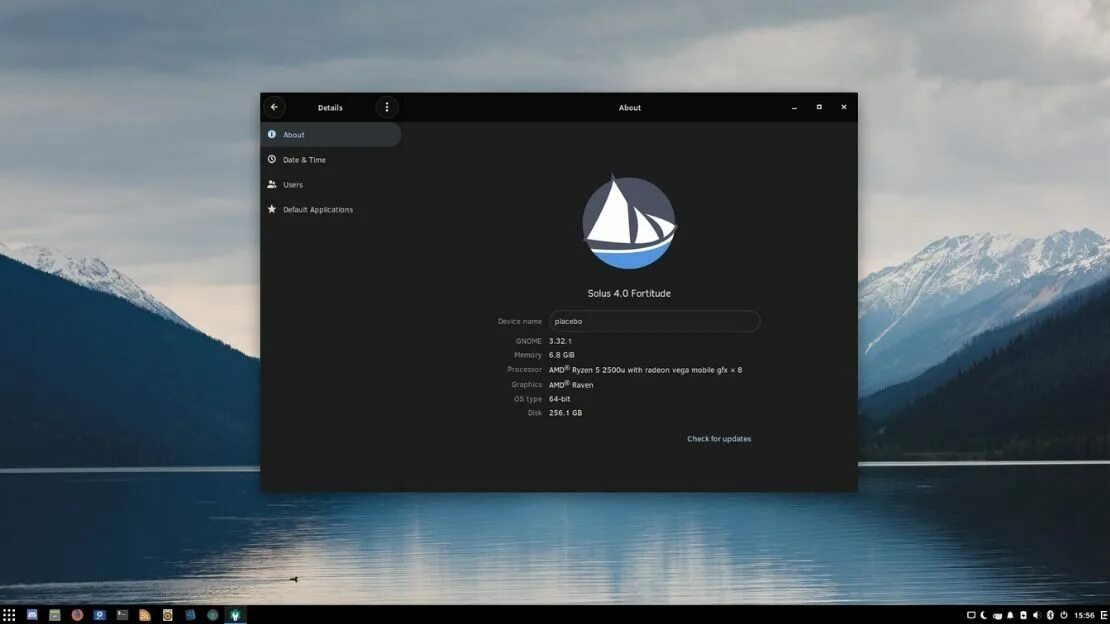The height and width of the screenshot is (624, 1110).
Task: Open the blue screenshot app taskbar icon
Action: point(100,615)
